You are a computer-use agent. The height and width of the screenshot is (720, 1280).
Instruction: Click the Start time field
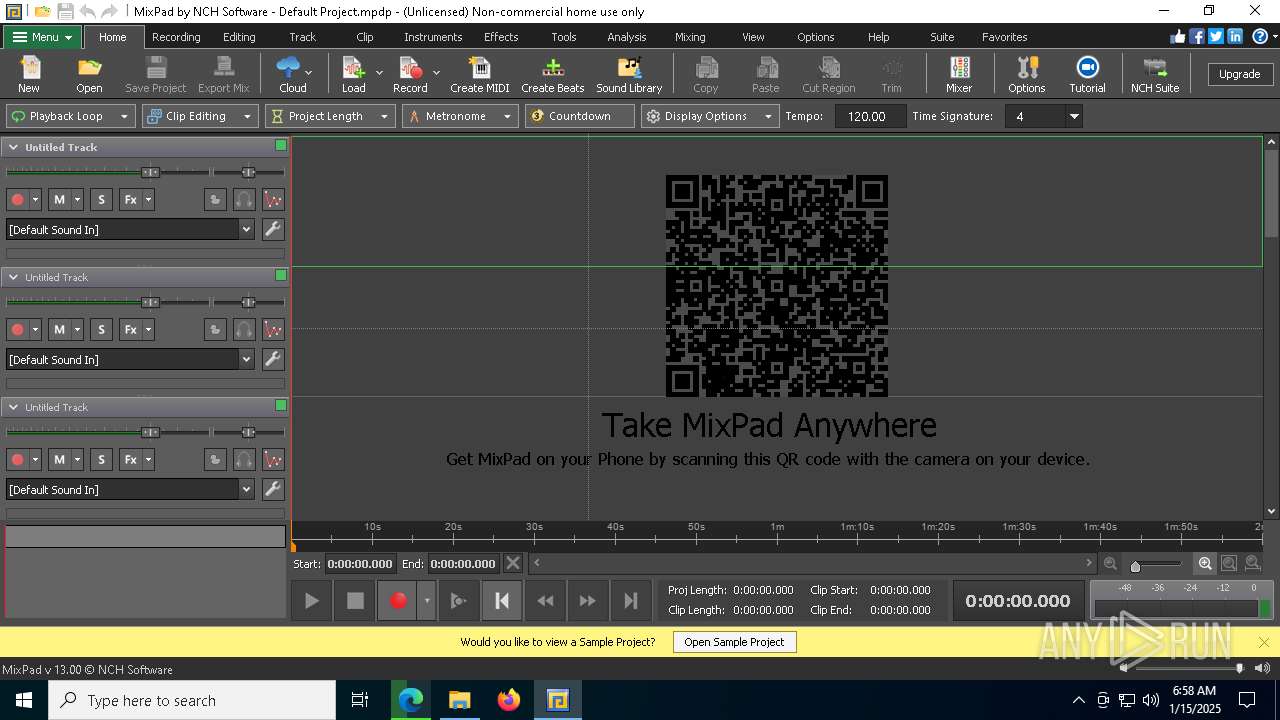360,563
